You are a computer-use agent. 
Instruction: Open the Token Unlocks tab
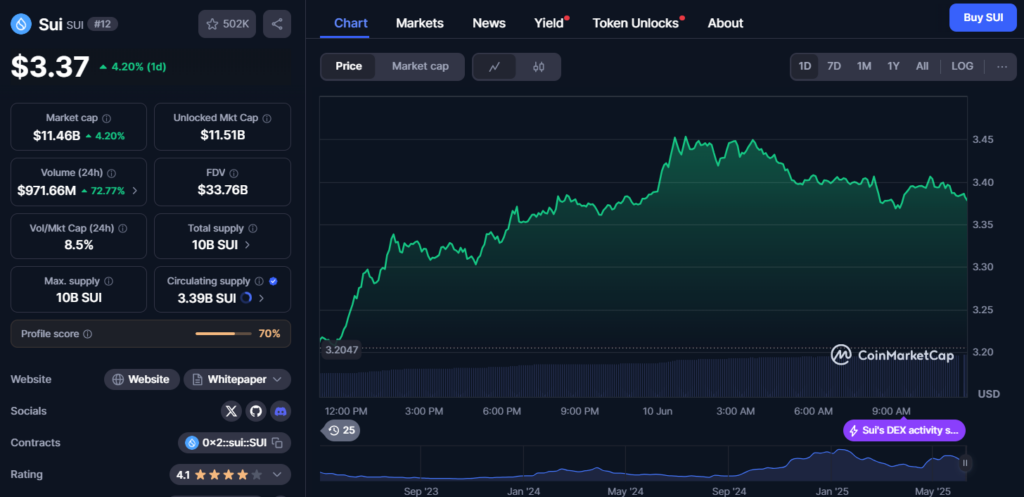[635, 24]
